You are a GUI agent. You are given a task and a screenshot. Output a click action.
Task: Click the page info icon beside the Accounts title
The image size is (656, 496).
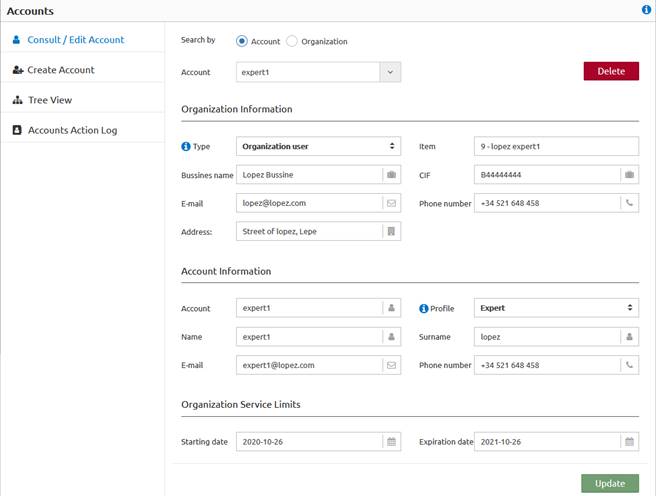(646, 10)
